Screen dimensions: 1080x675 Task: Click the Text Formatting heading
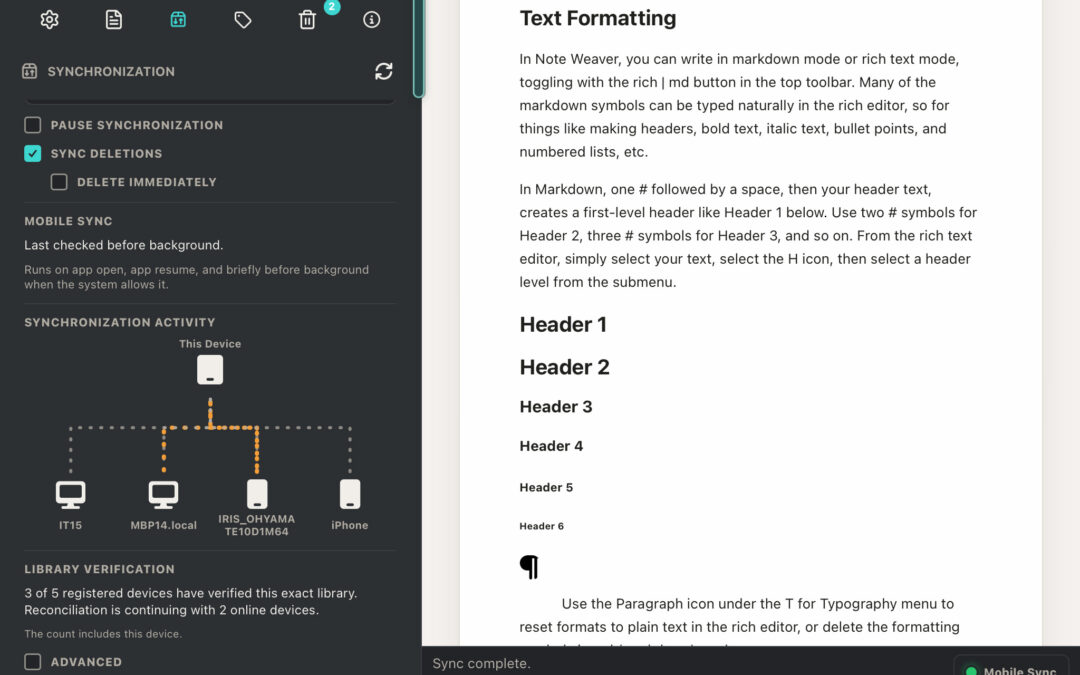[x=598, y=18]
